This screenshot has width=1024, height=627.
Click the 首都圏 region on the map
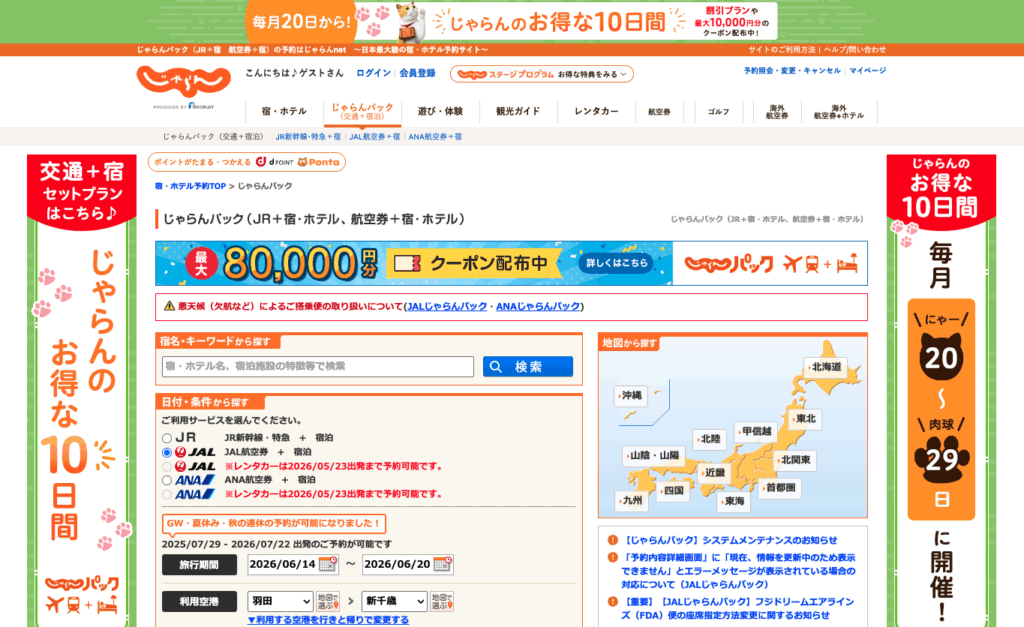tap(780, 488)
